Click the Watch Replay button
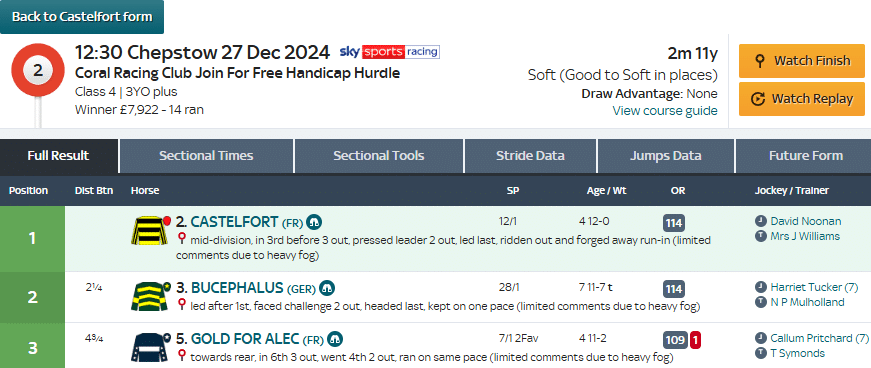Image resolution: width=871 pixels, height=368 pixels. tap(802, 99)
